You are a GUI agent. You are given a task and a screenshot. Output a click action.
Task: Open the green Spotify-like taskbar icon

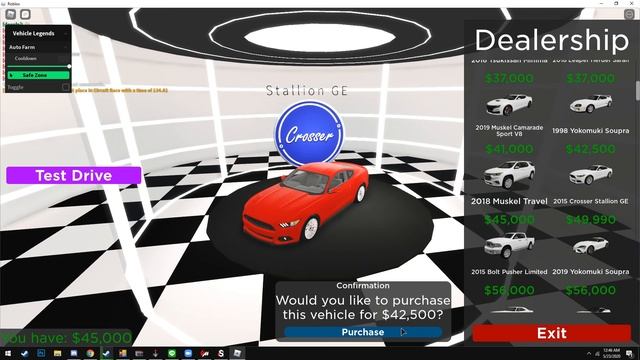coord(172,353)
